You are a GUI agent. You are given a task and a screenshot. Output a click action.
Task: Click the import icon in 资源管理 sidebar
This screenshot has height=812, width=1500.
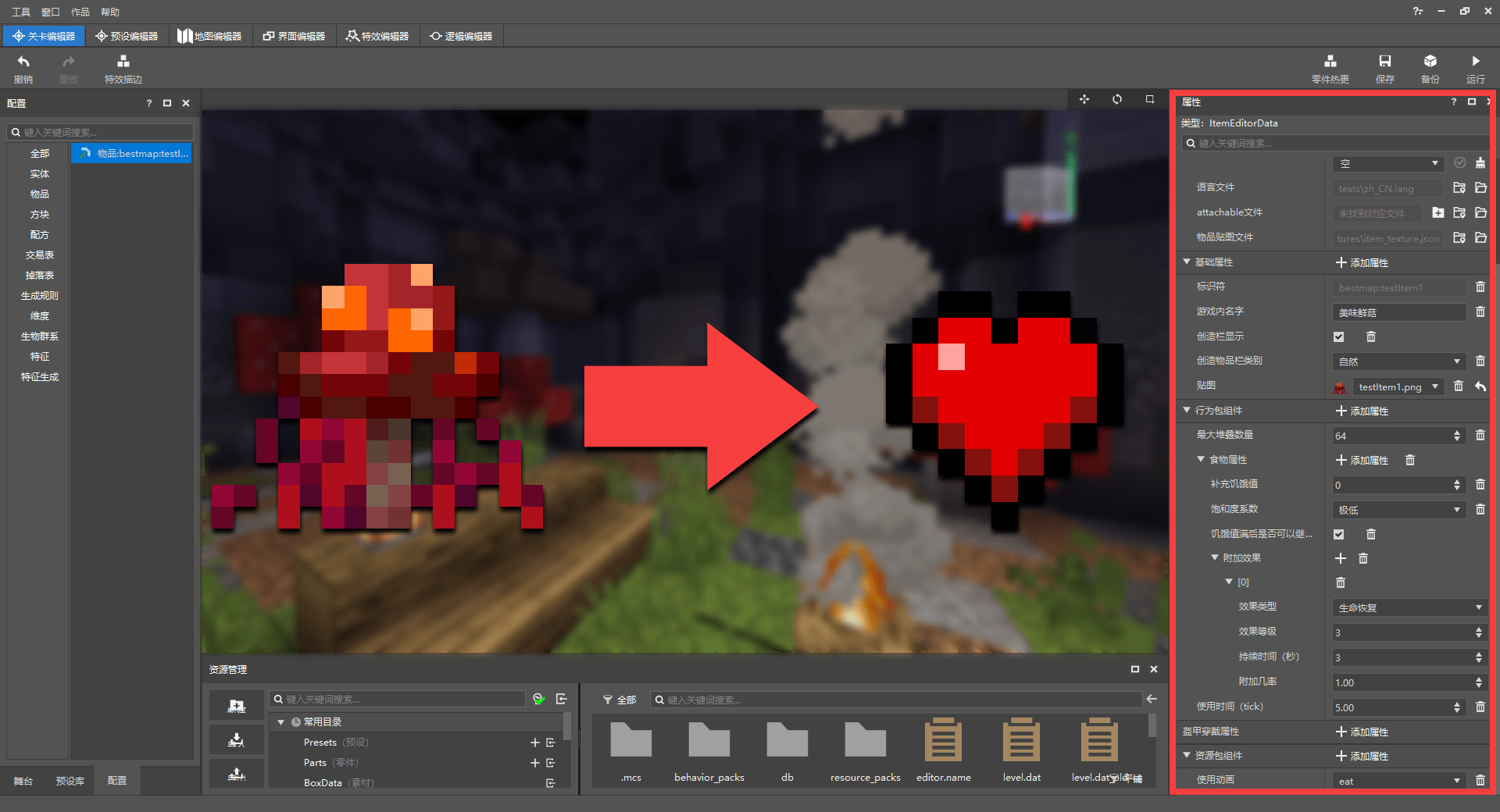[x=236, y=739]
